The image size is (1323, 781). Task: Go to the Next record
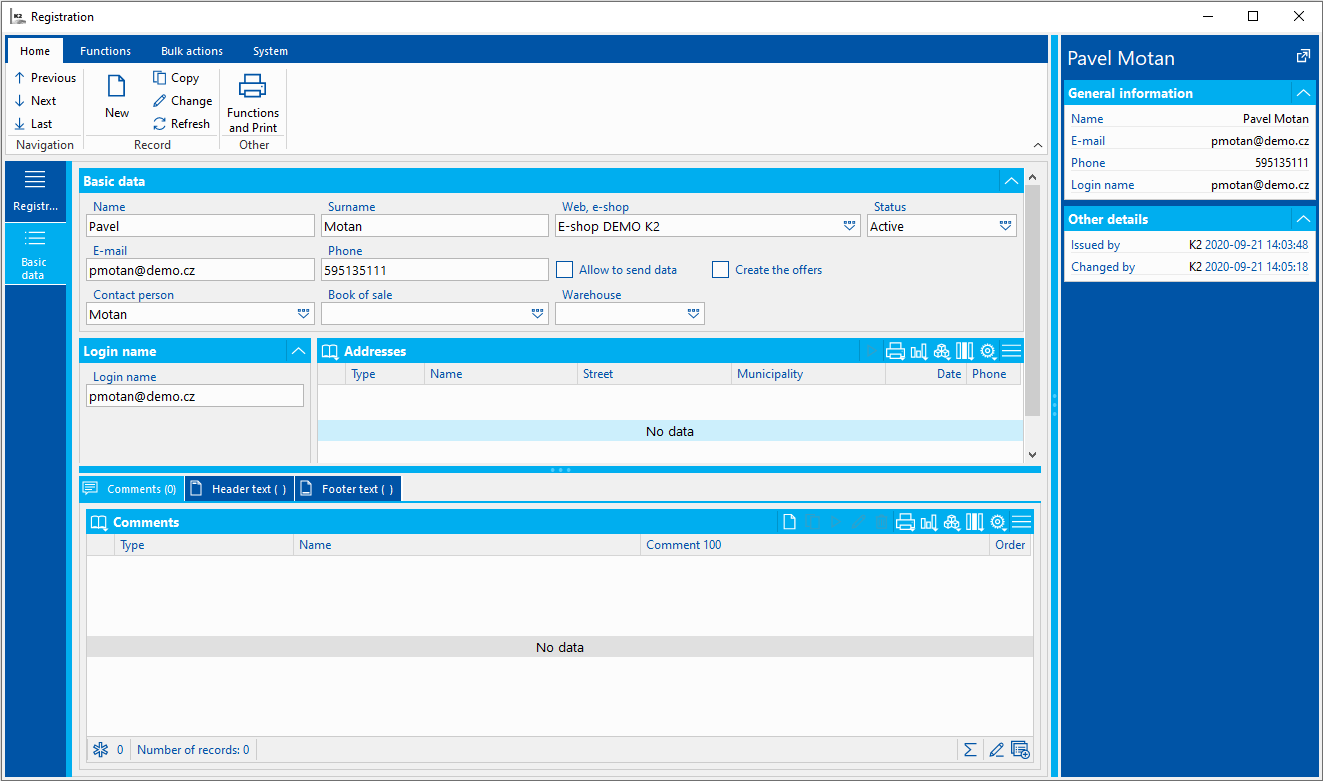[x=36, y=101]
